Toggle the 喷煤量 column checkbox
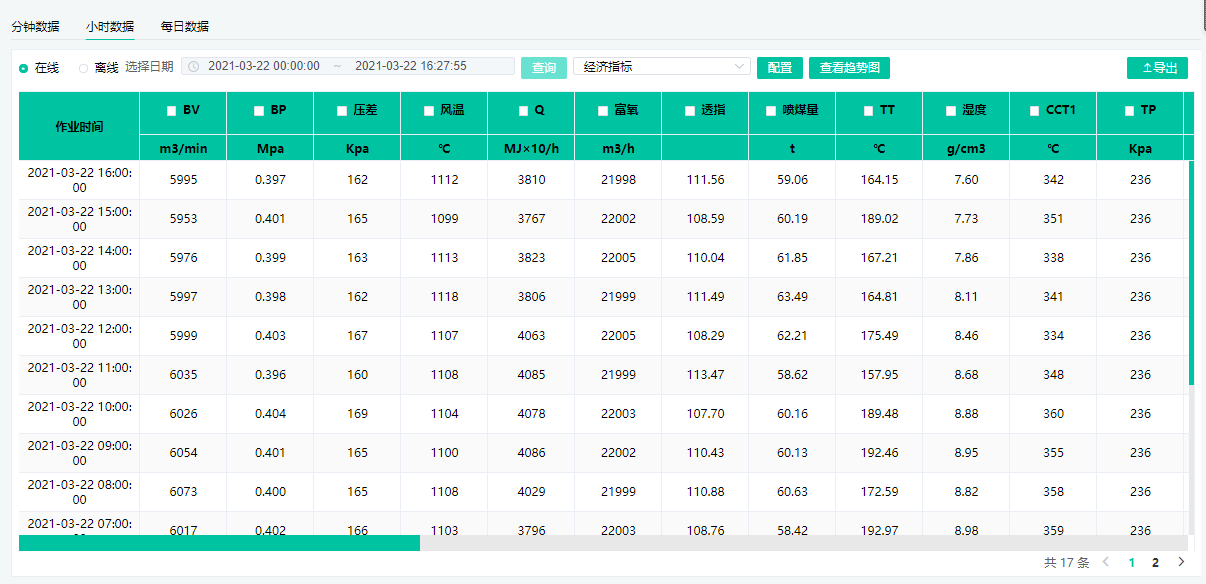Screen dimensions: 1206x584 point(771,111)
